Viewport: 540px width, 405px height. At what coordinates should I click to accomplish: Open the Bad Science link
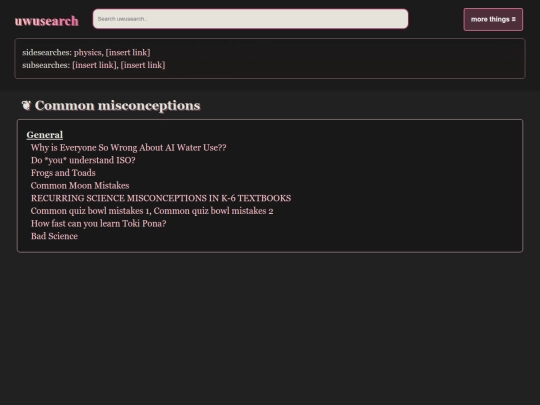click(x=54, y=236)
